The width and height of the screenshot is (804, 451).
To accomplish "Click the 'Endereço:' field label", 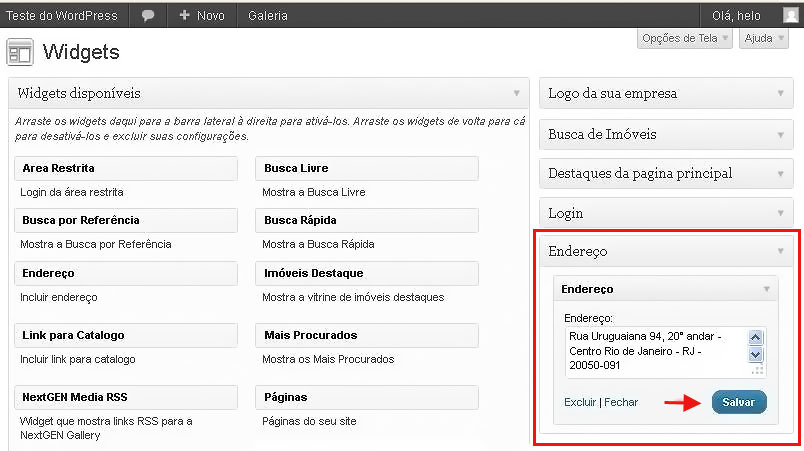I will pos(588,318).
